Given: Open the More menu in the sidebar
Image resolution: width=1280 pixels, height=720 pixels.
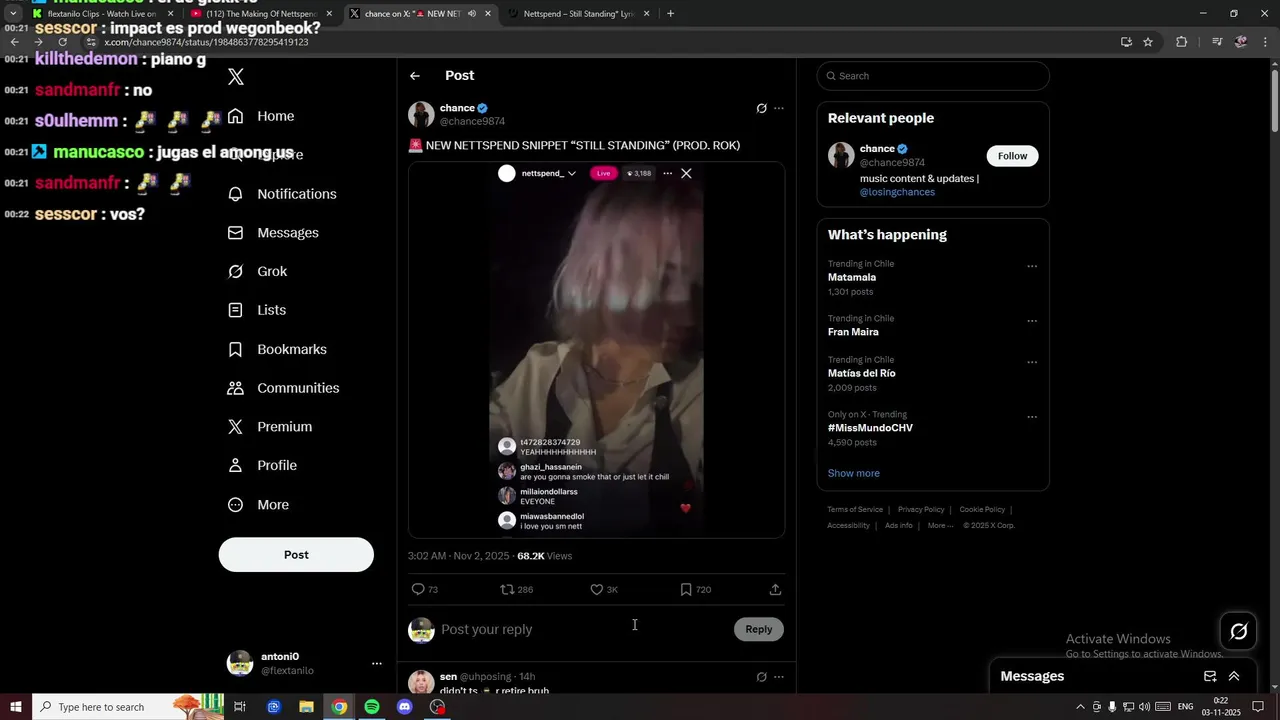Looking at the screenshot, I should click(x=258, y=505).
